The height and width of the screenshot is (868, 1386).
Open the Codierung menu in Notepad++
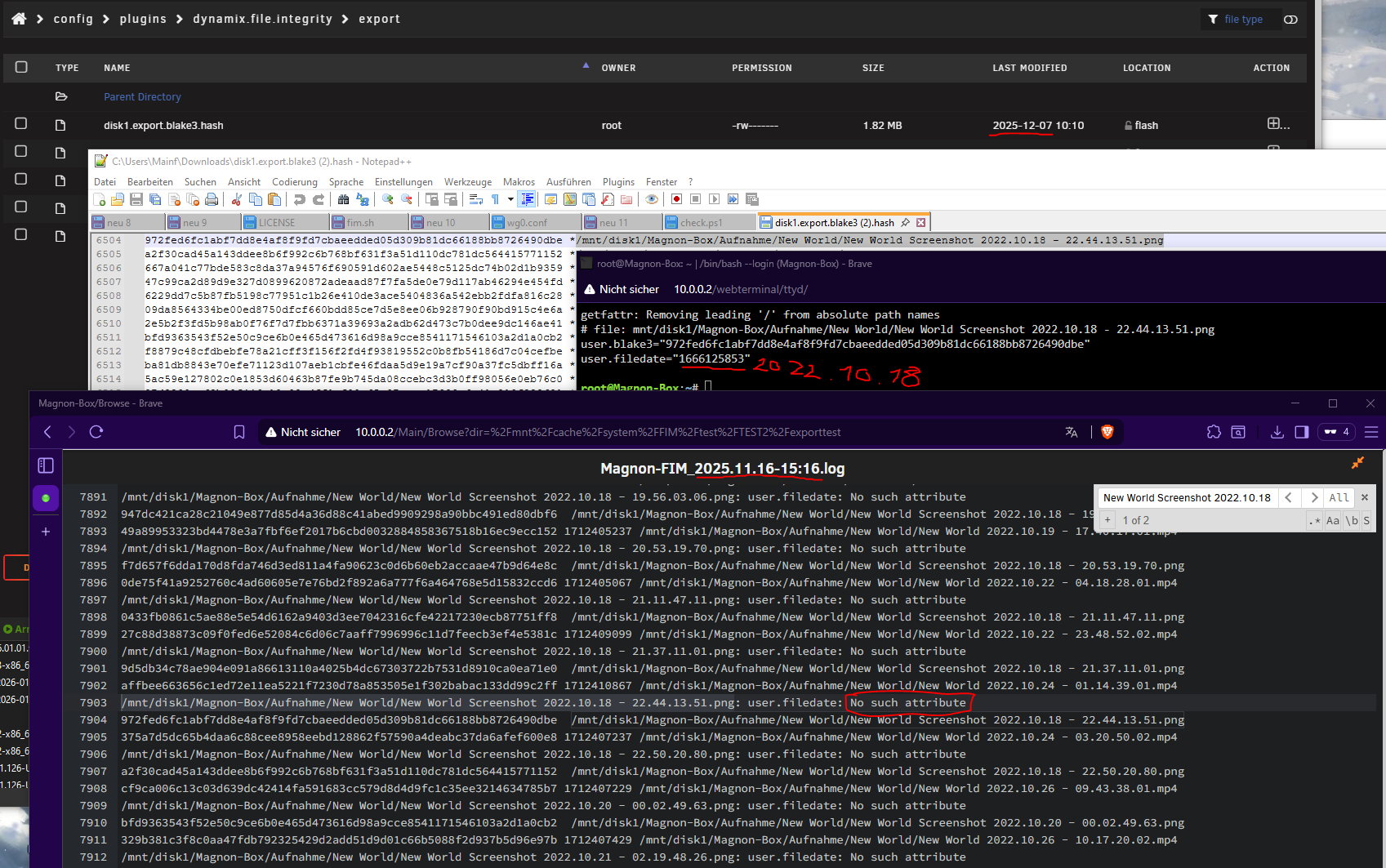tap(295, 182)
